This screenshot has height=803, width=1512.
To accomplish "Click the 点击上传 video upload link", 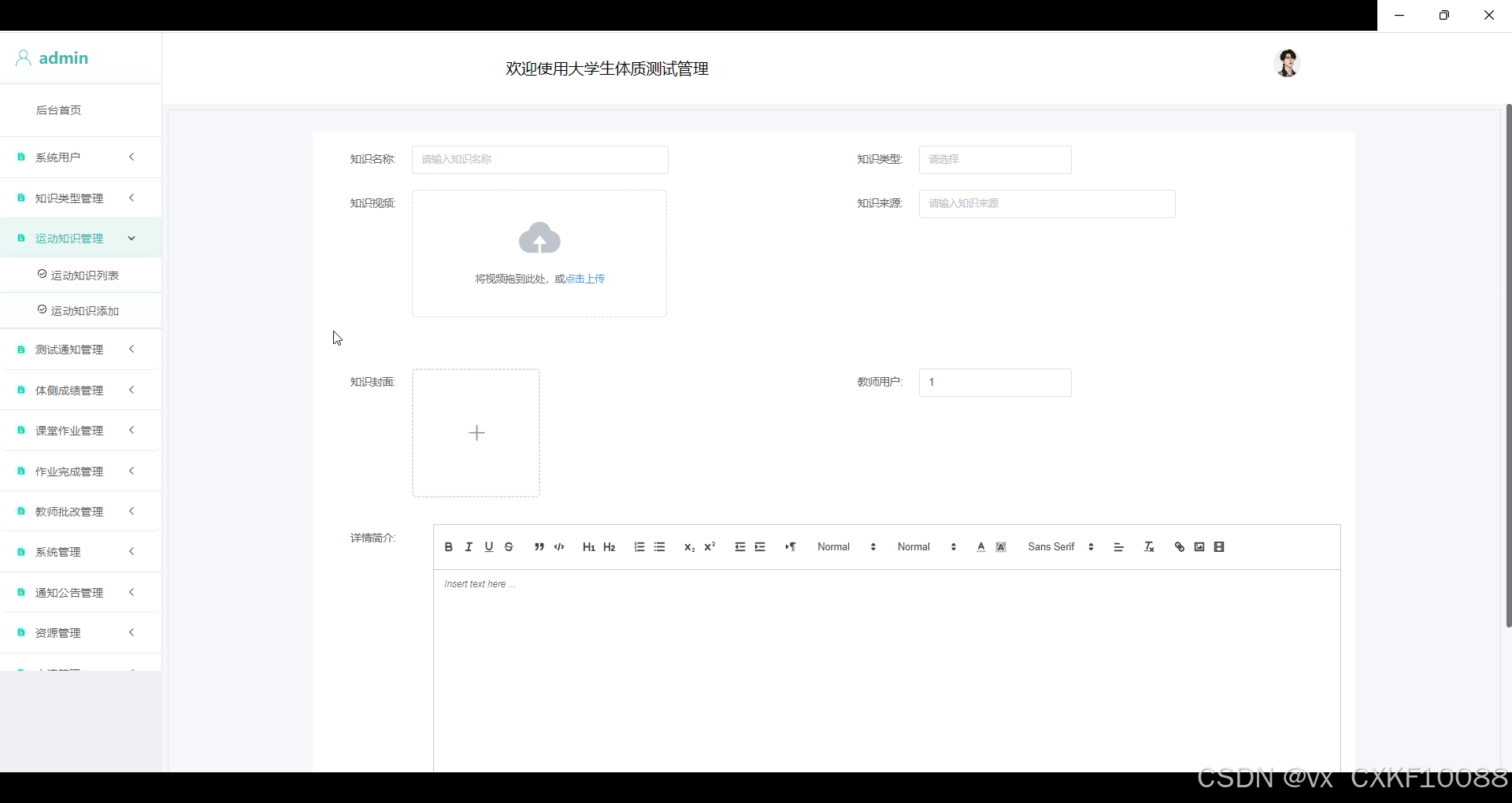I will [x=585, y=279].
